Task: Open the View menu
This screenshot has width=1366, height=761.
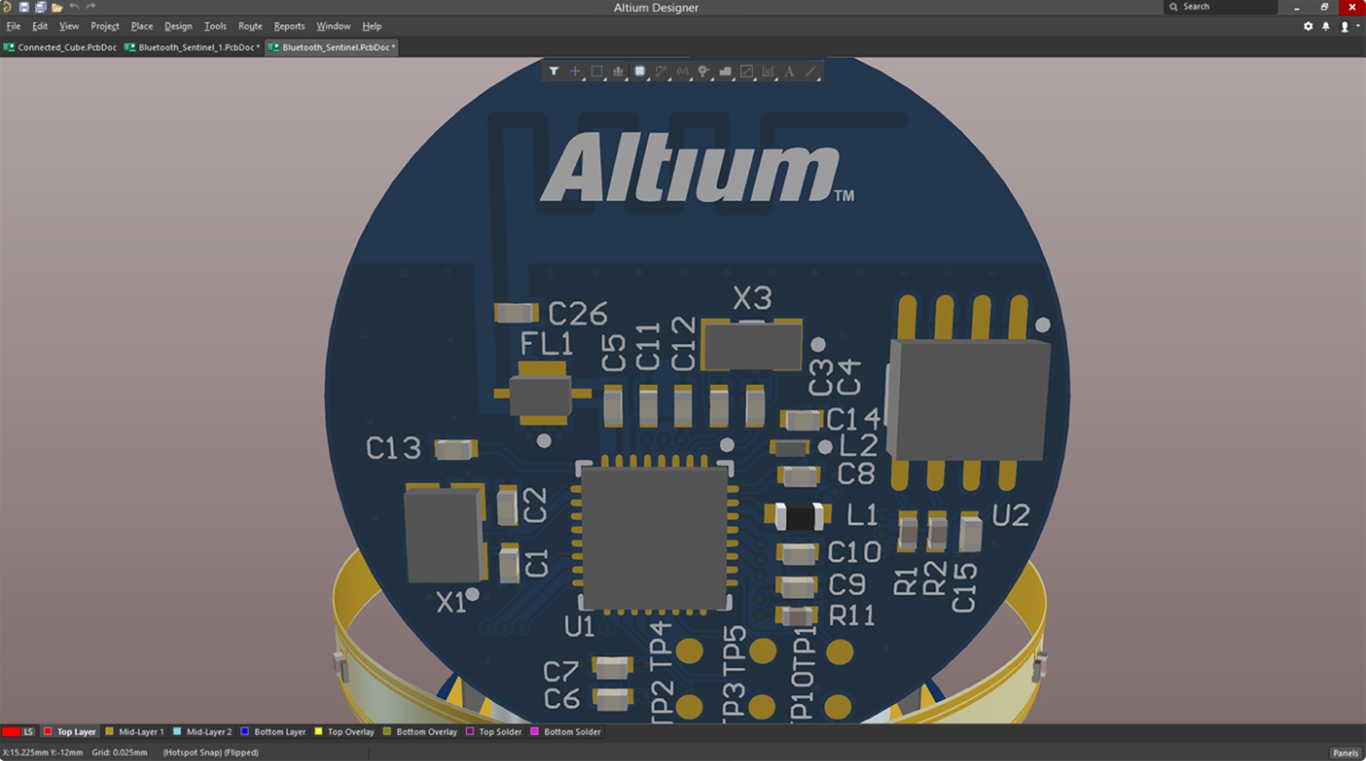Action: click(x=69, y=26)
